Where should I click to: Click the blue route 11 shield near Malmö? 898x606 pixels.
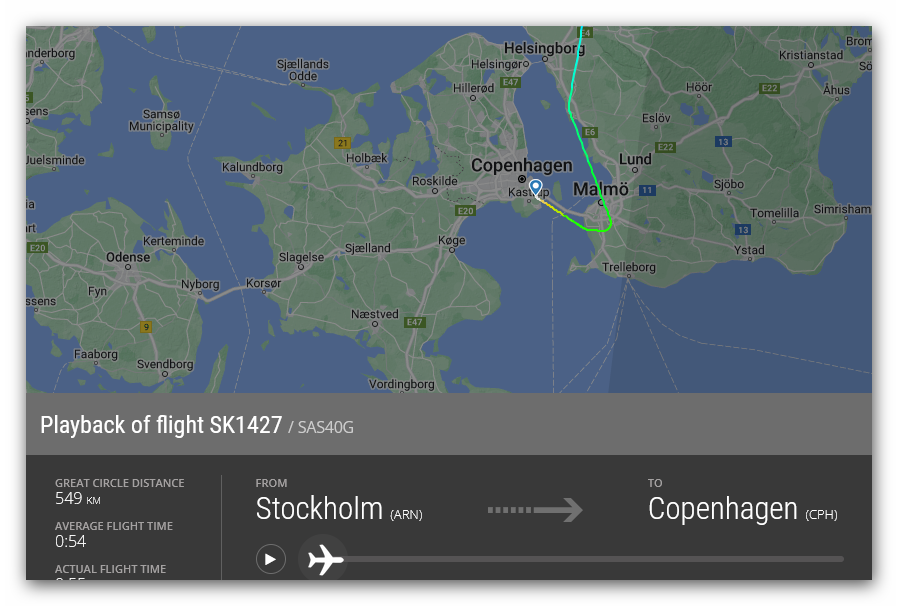coord(647,190)
